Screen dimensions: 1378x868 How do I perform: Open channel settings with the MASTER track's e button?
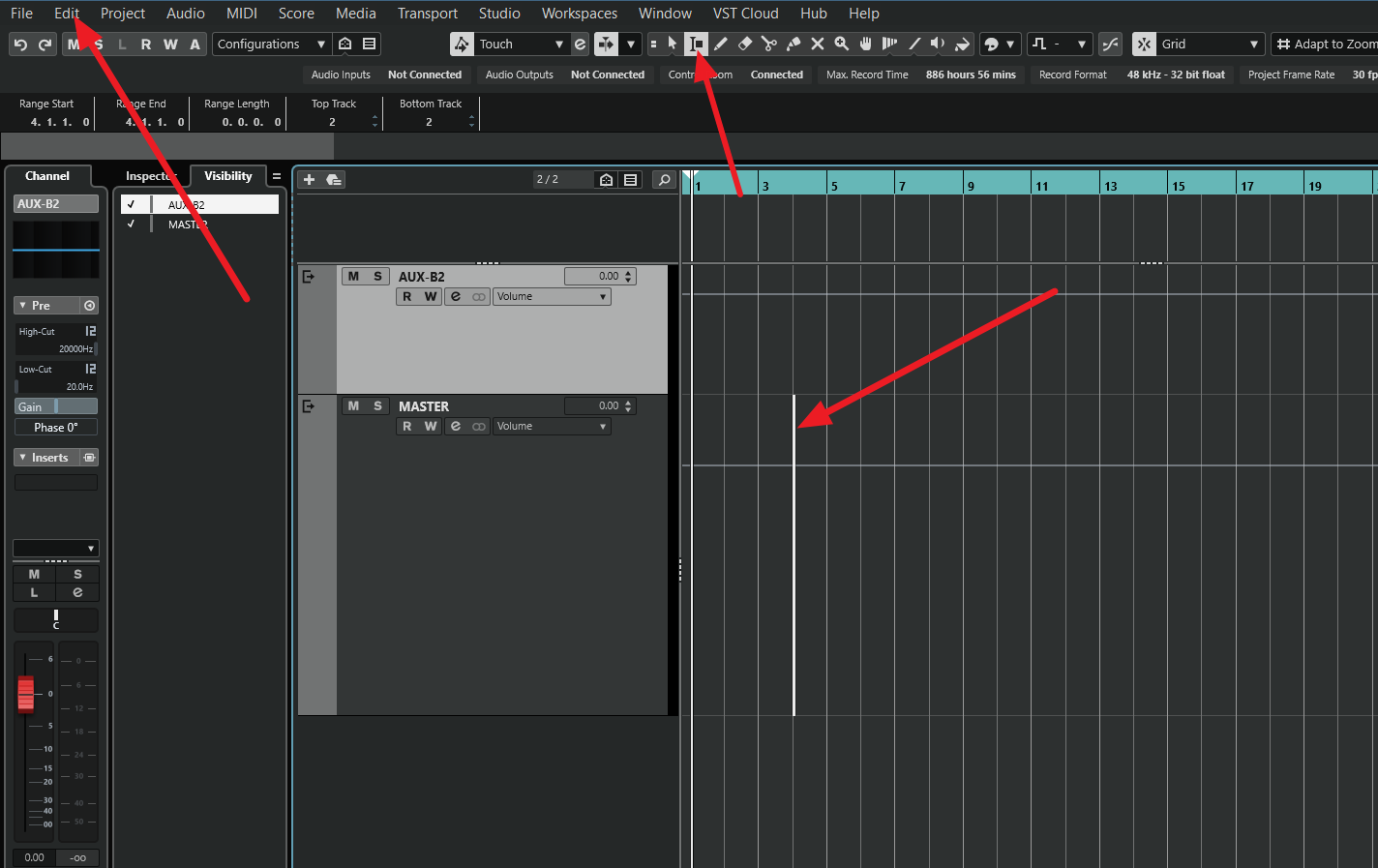(455, 426)
